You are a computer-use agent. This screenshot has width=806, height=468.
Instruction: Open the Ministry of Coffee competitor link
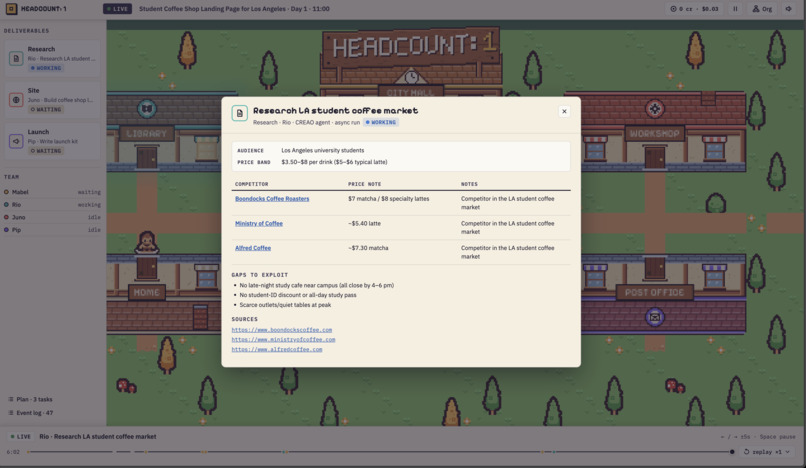(259, 223)
